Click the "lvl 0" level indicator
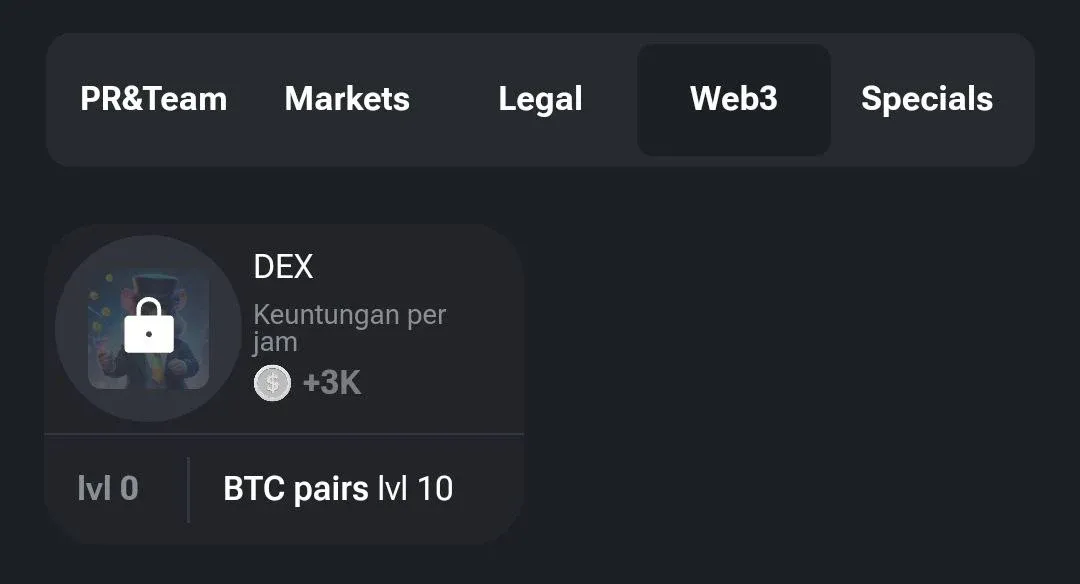This screenshot has width=1080, height=584. (x=108, y=489)
